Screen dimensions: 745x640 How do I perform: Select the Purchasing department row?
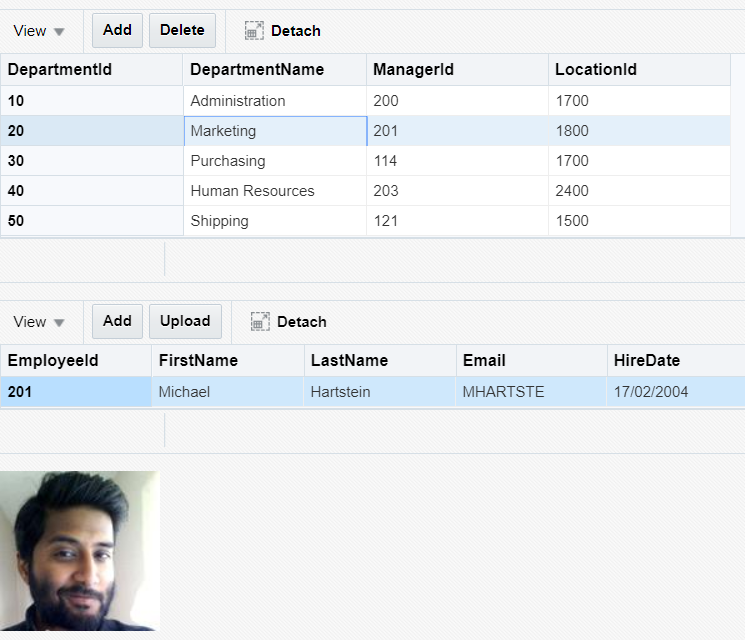click(x=365, y=161)
